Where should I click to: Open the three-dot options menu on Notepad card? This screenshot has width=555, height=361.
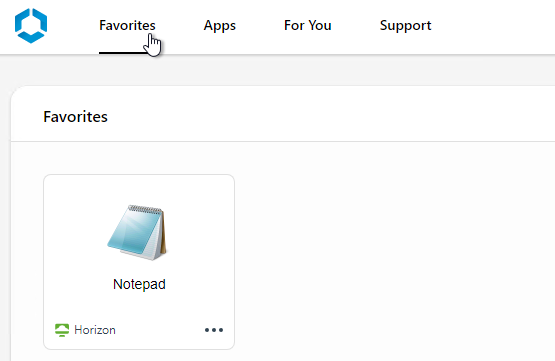214,330
